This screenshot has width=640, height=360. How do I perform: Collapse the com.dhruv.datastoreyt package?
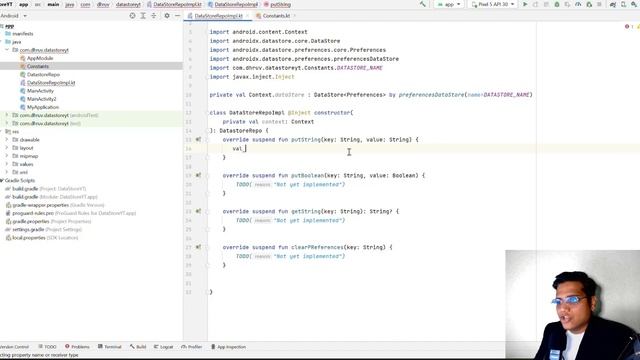(7, 50)
